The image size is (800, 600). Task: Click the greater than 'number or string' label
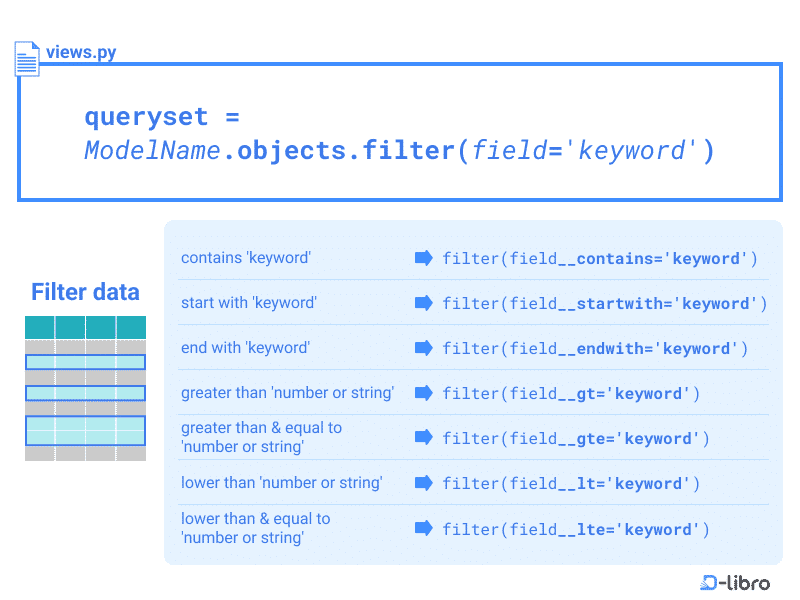288,393
